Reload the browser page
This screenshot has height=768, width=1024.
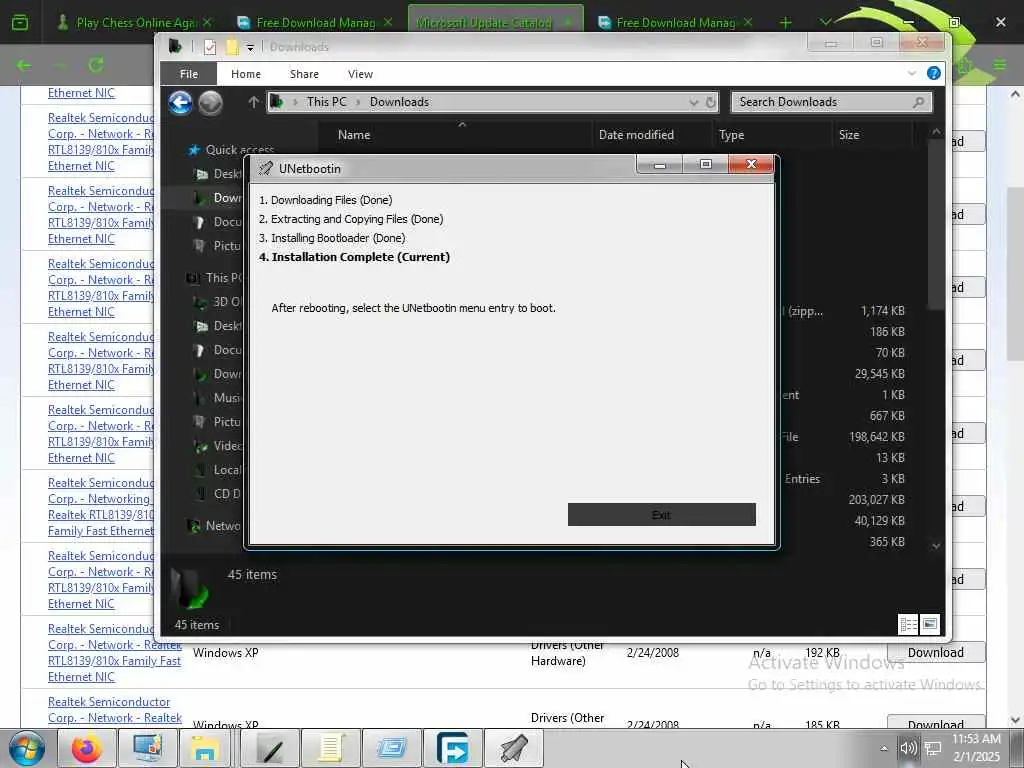[x=96, y=65]
